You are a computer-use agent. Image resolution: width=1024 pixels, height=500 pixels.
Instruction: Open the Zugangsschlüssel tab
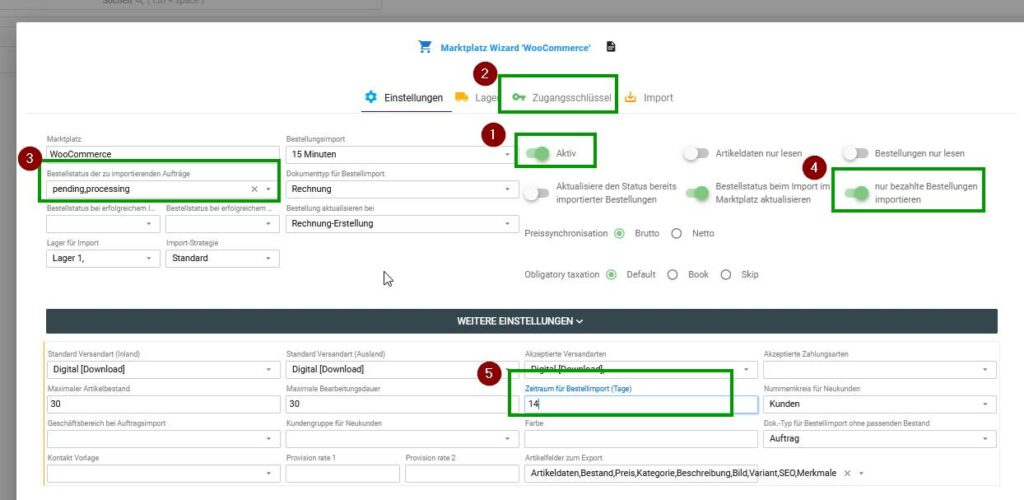(x=562, y=98)
